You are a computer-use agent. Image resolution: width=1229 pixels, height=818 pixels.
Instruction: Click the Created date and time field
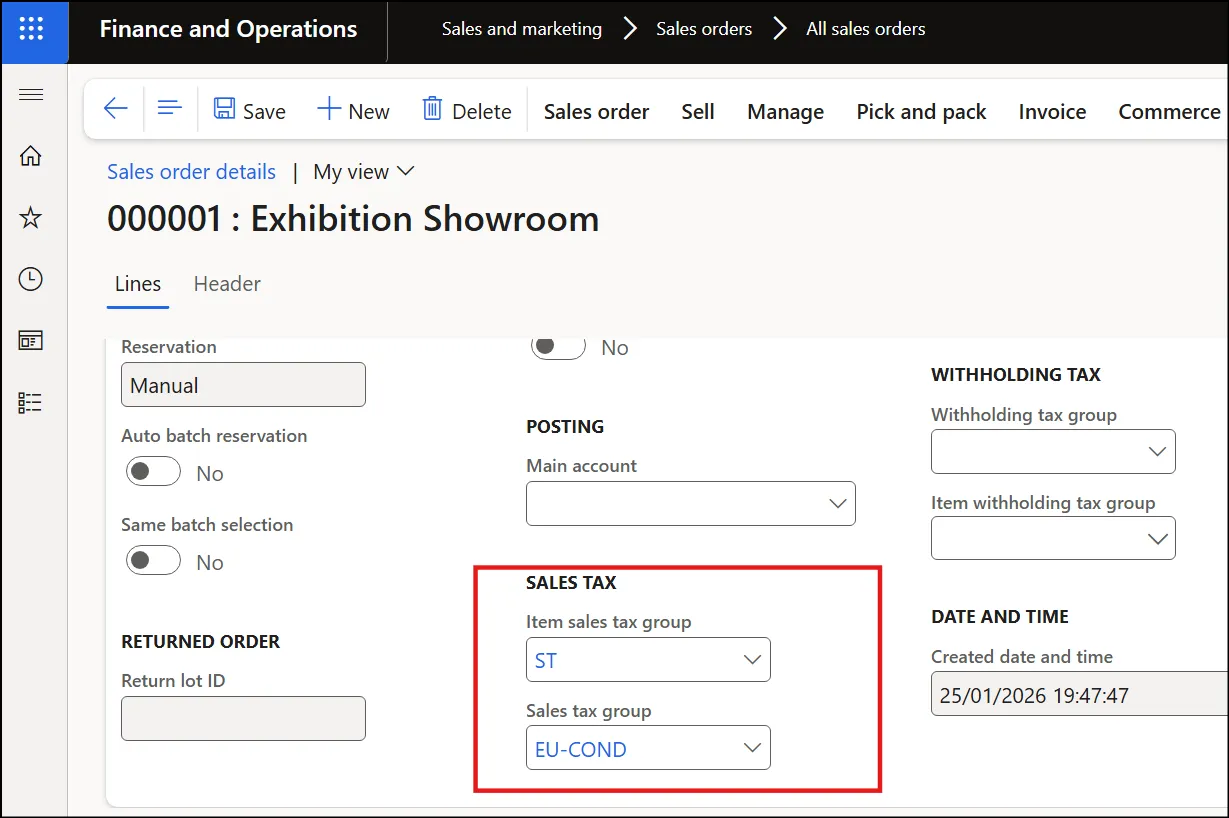(x=1080, y=694)
